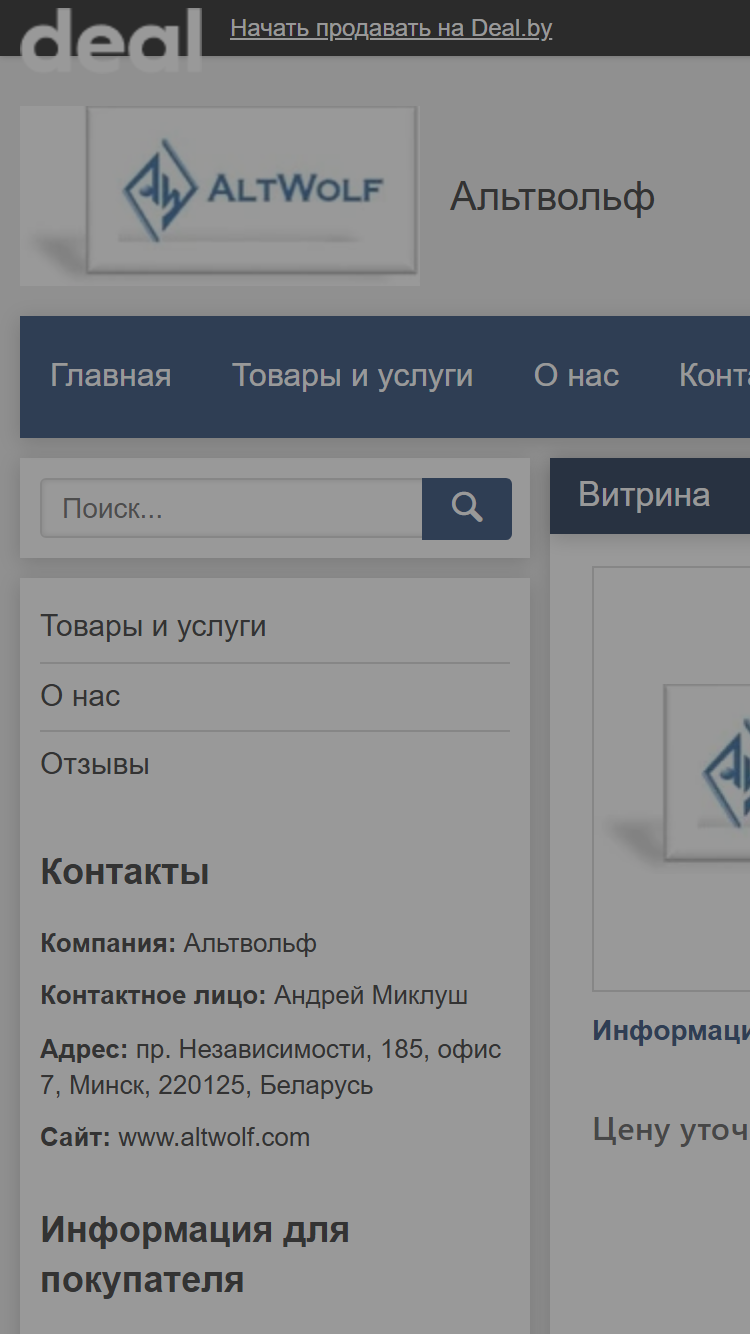Click the AltWolf company logo banner
The height and width of the screenshot is (1334, 750).
219,195
